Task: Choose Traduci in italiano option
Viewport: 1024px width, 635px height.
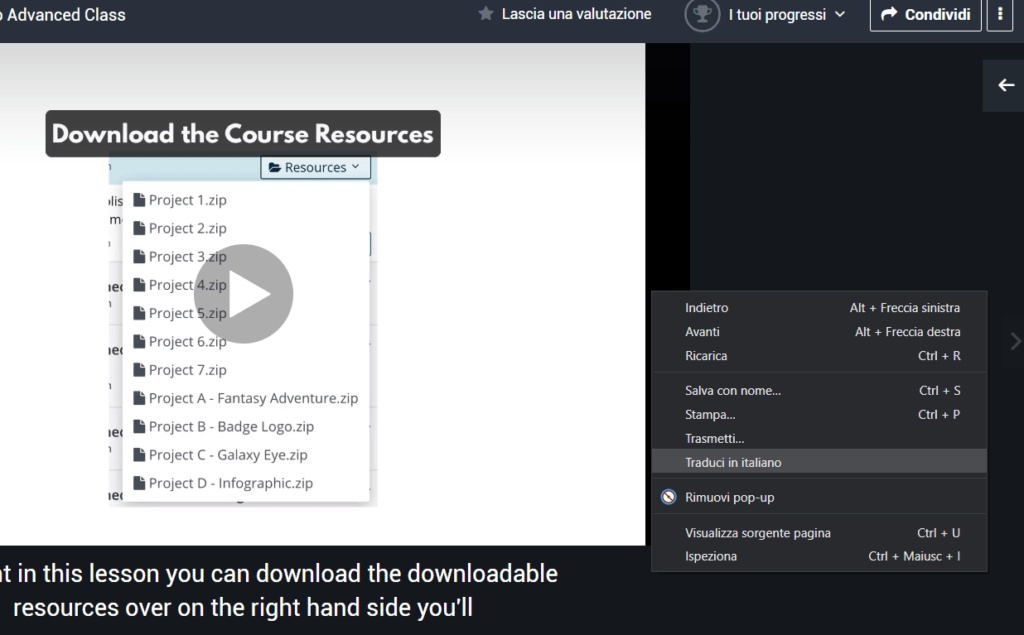Action: (733, 463)
